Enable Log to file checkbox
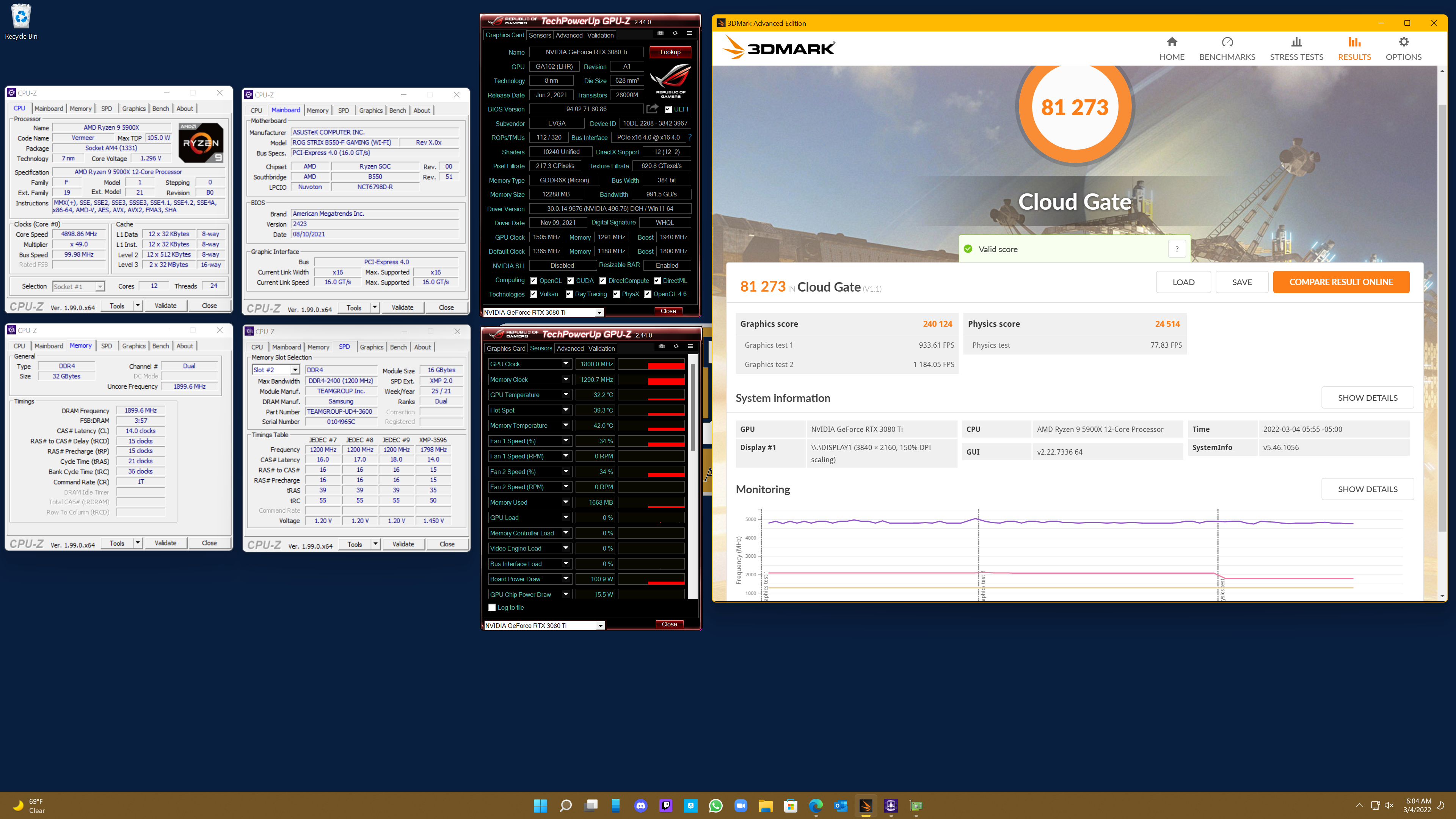1456x819 pixels. coord(492,607)
